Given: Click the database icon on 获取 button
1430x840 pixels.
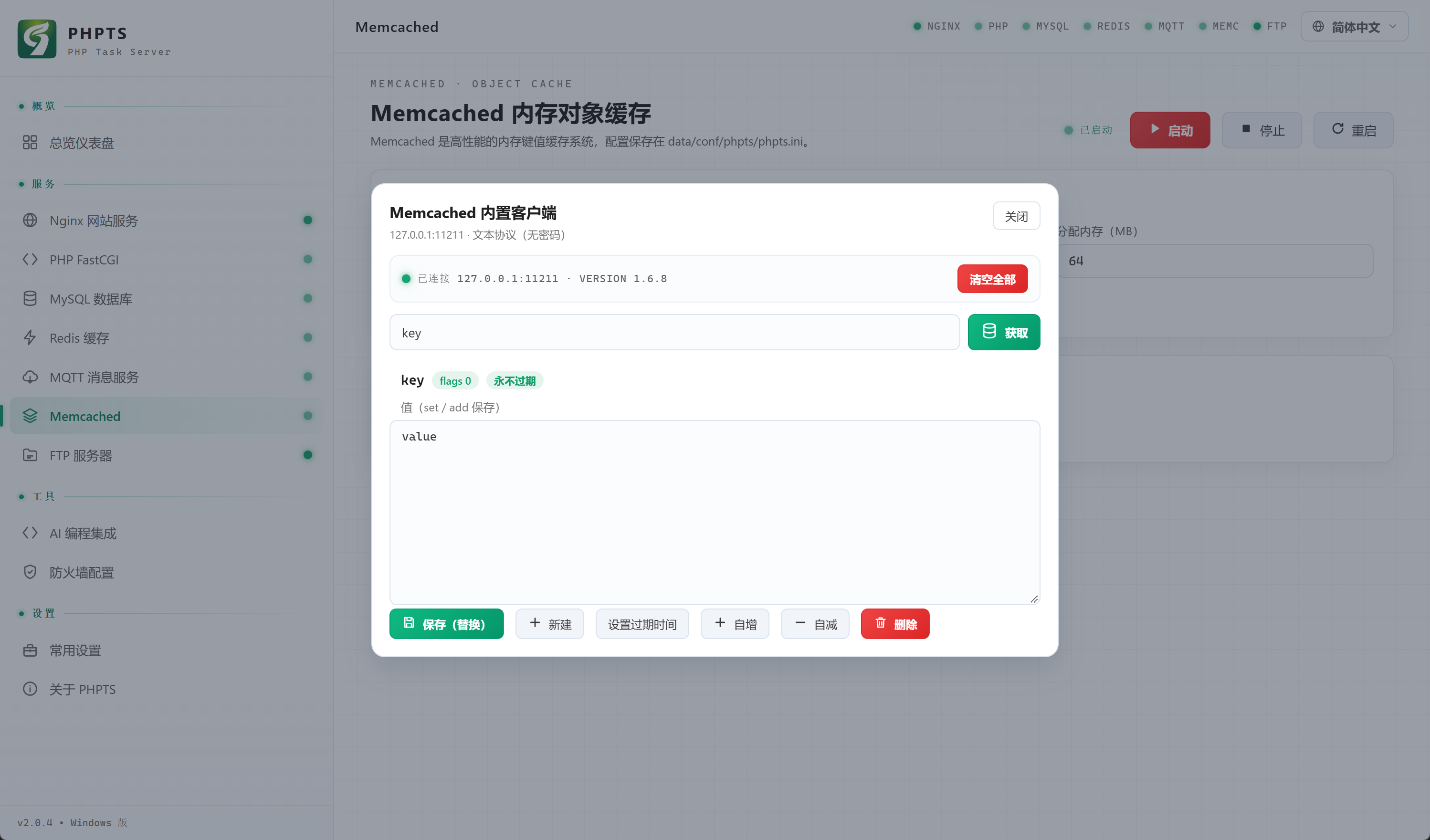Looking at the screenshot, I should 989,331.
